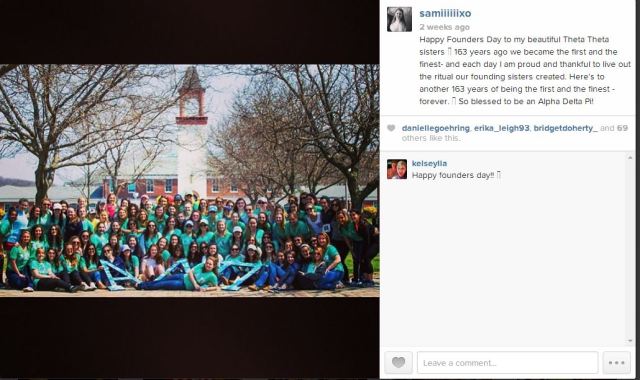Click the Happy founders day comment text
This screenshot has width=640, height=380.
[x=456, y=175]
